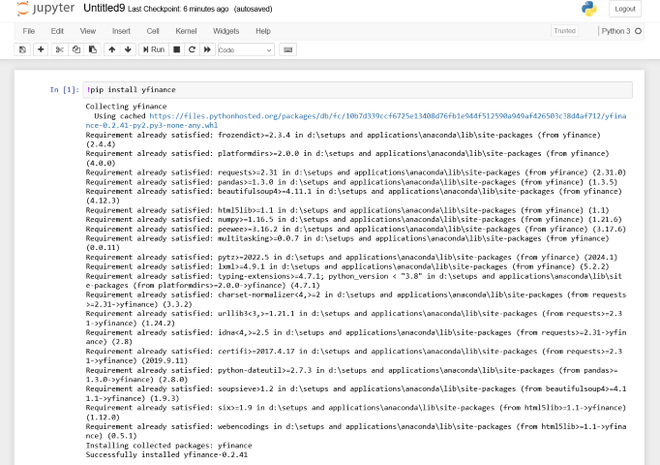This screenshot has height=465, width=660.
Task: Open the Kernel menu
Action: pos(186,31)
